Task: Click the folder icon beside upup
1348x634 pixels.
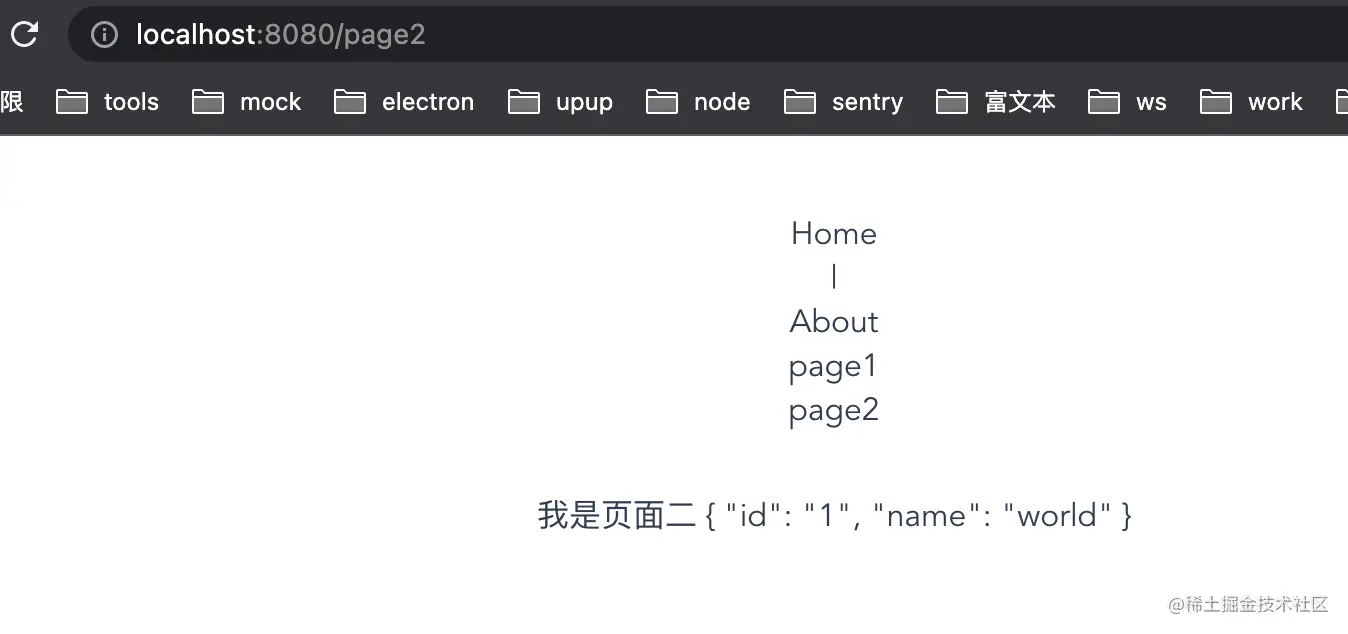Action: tap(524, 102)
